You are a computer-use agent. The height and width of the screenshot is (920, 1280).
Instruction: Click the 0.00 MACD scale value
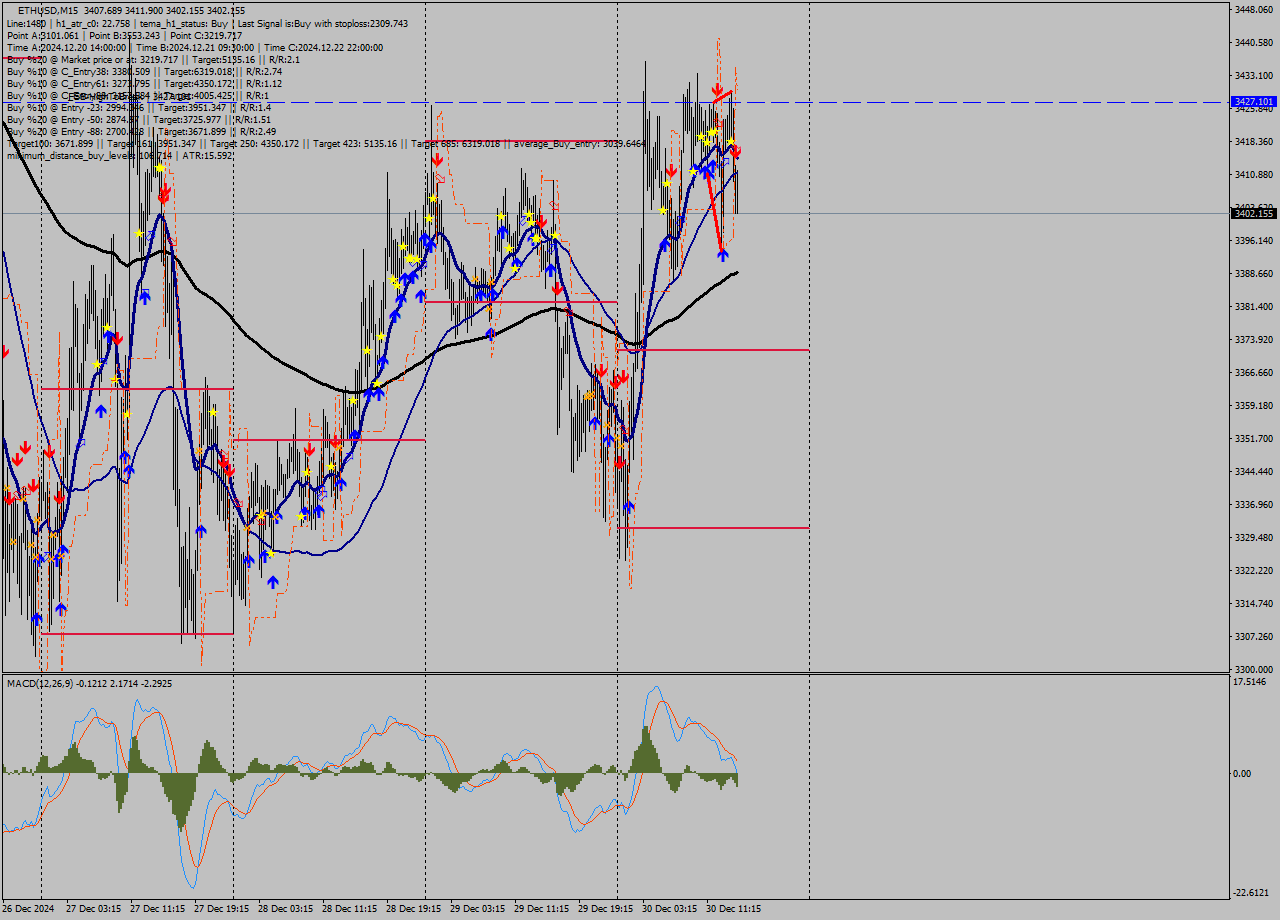coord(1243,774)
